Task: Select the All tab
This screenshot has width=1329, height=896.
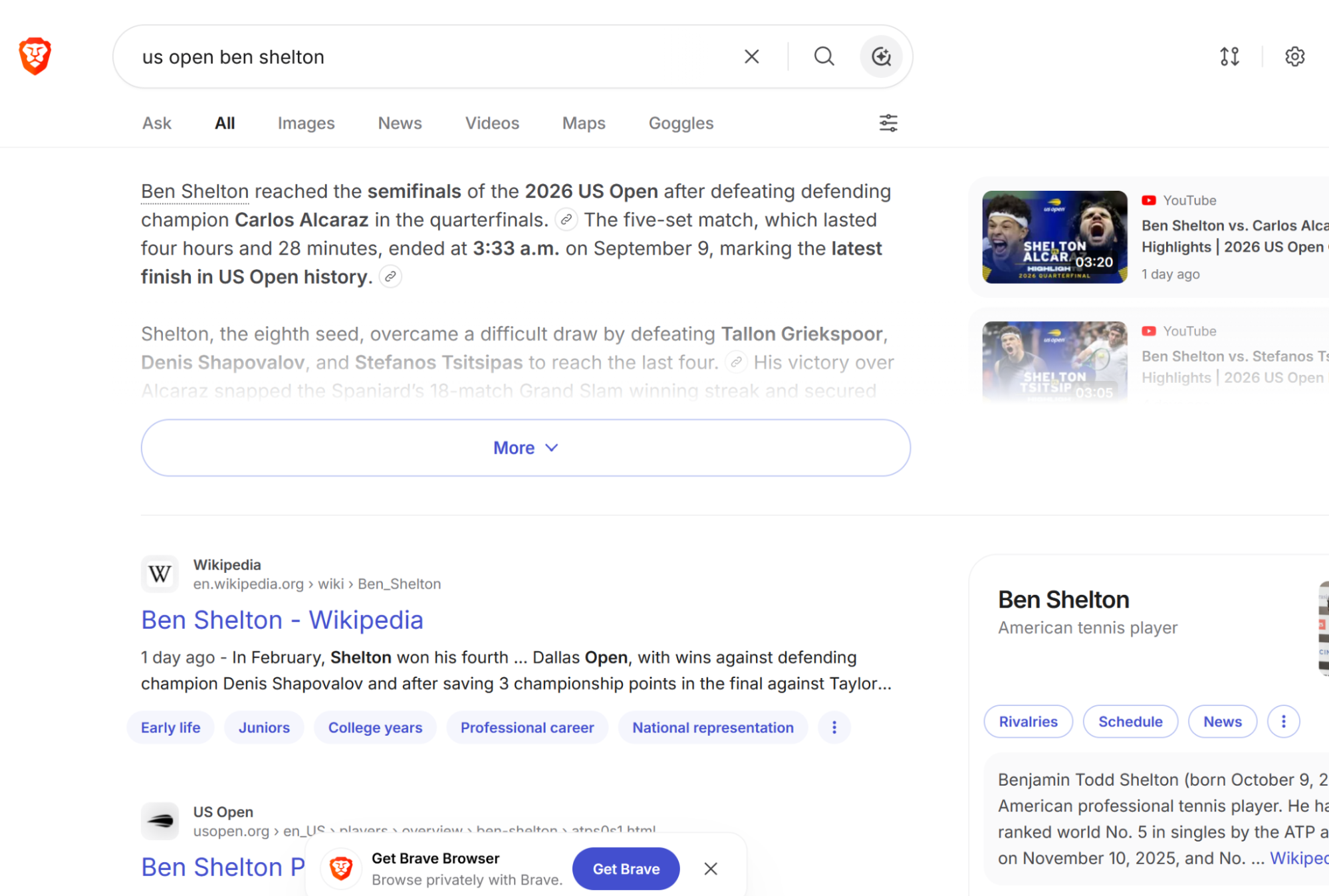Action: tap(225, 123)
